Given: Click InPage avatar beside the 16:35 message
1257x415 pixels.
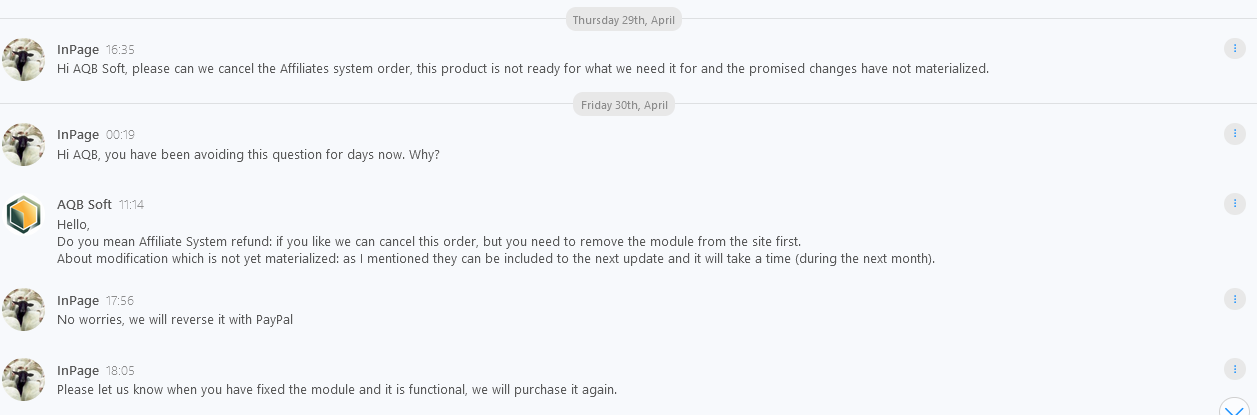Looking at the screenshot, I should point(23,60).
